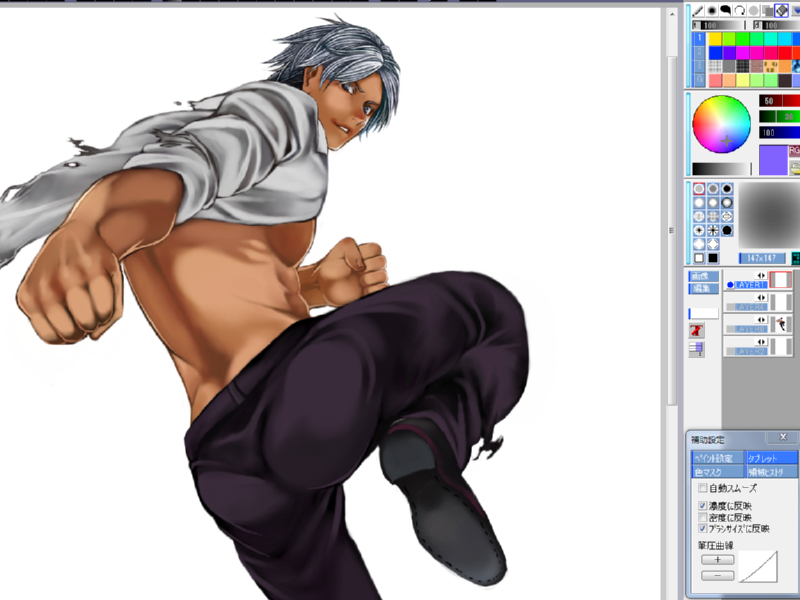
Task: Select the curved arrow lasso tool
Action: tap(739, 11)
